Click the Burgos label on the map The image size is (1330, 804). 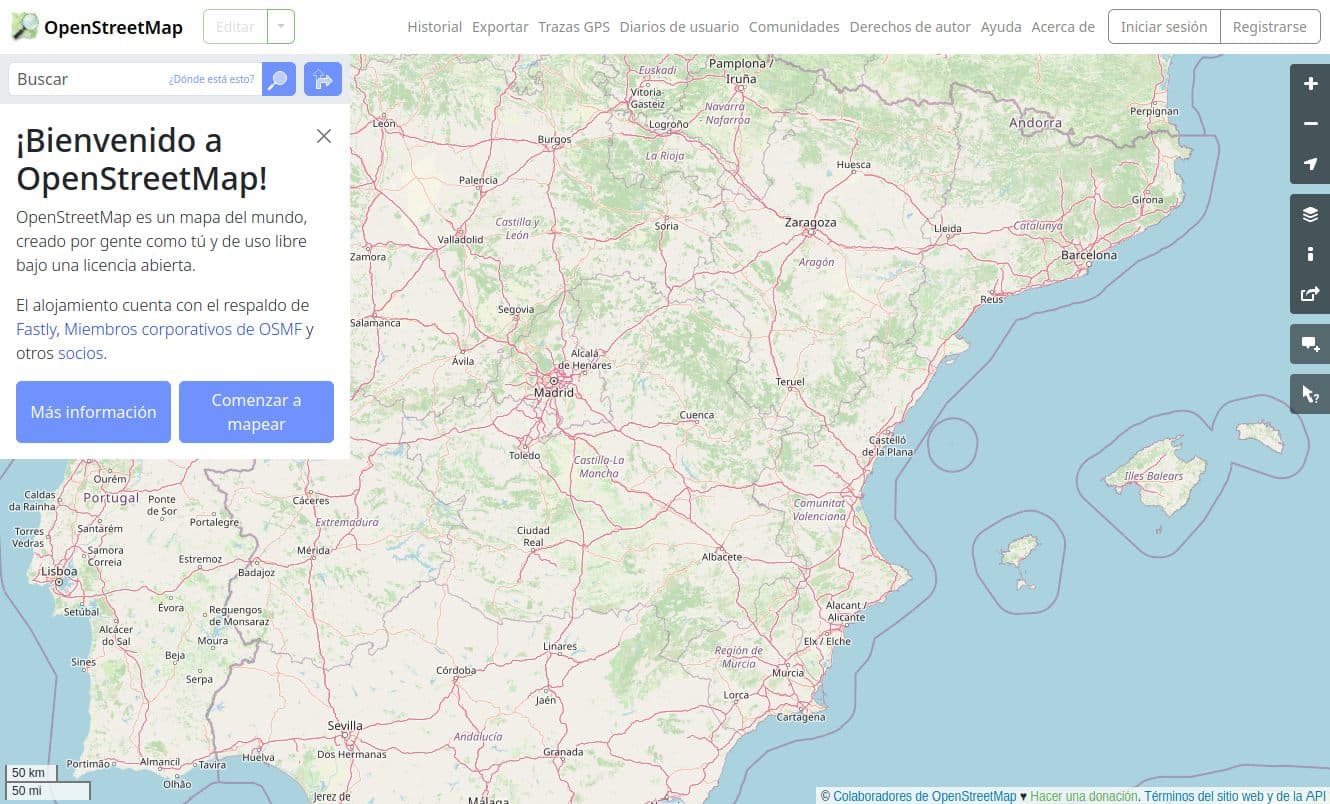554,139
